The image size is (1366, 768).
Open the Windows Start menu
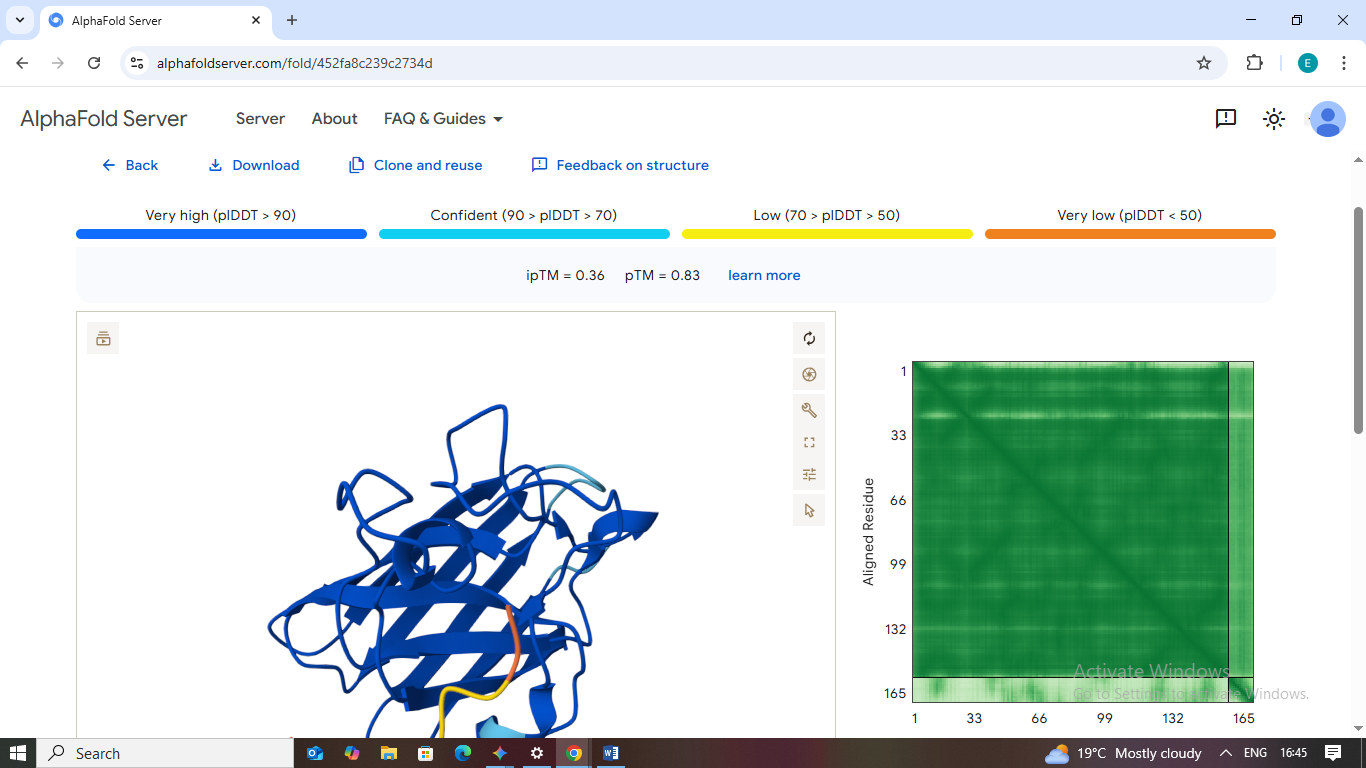pos(18,753)
